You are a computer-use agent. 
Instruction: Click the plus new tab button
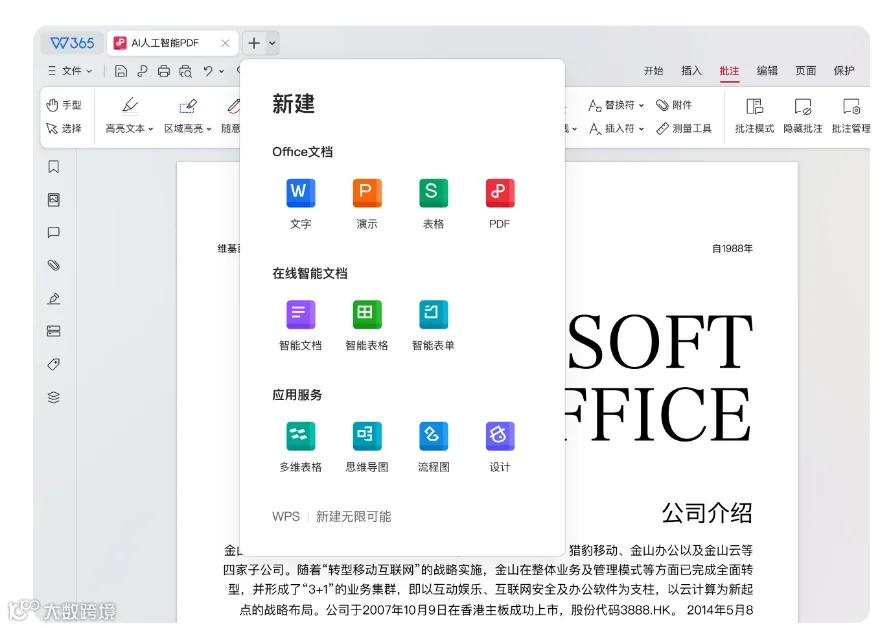tap(254, 43)
